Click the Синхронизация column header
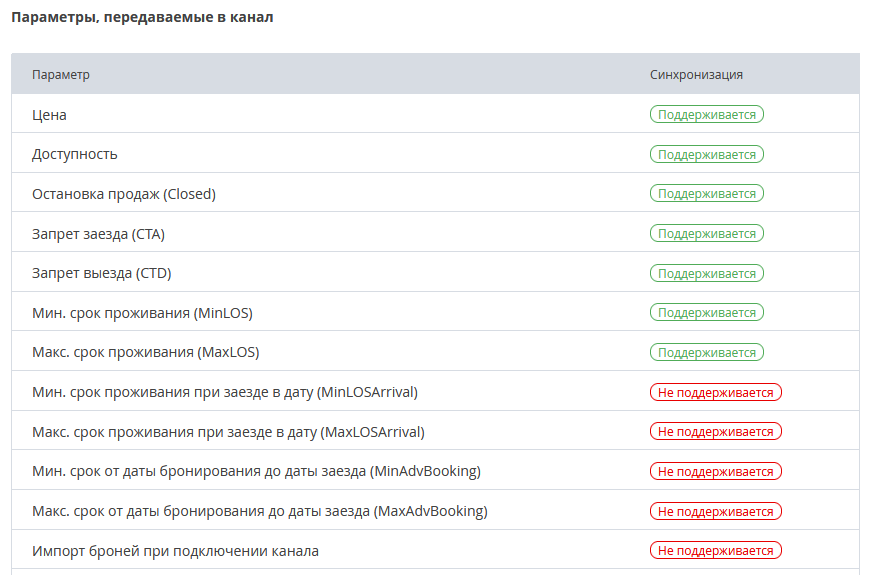 [x=696, y=75]
